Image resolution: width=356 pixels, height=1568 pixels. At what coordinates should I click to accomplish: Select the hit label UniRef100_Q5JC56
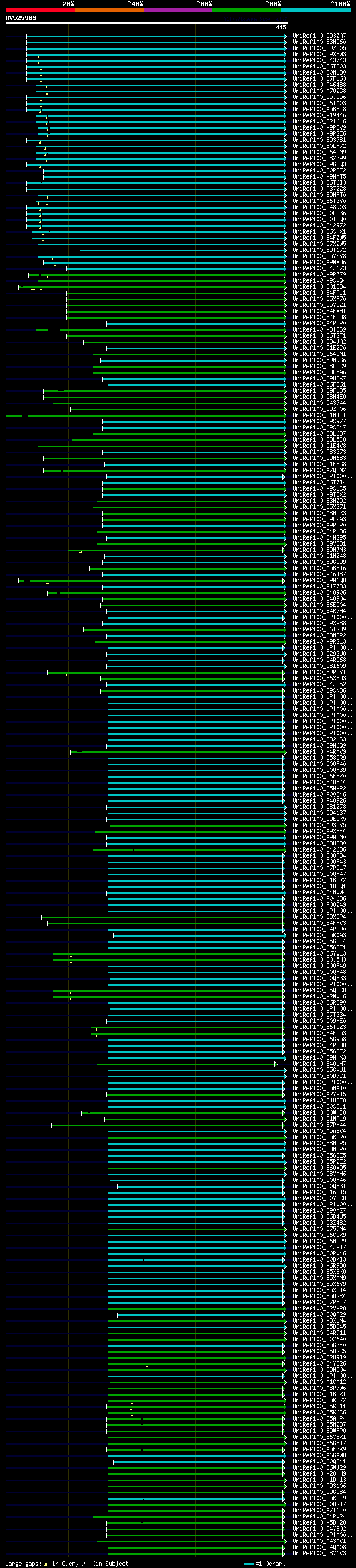[x=319, y=97]
